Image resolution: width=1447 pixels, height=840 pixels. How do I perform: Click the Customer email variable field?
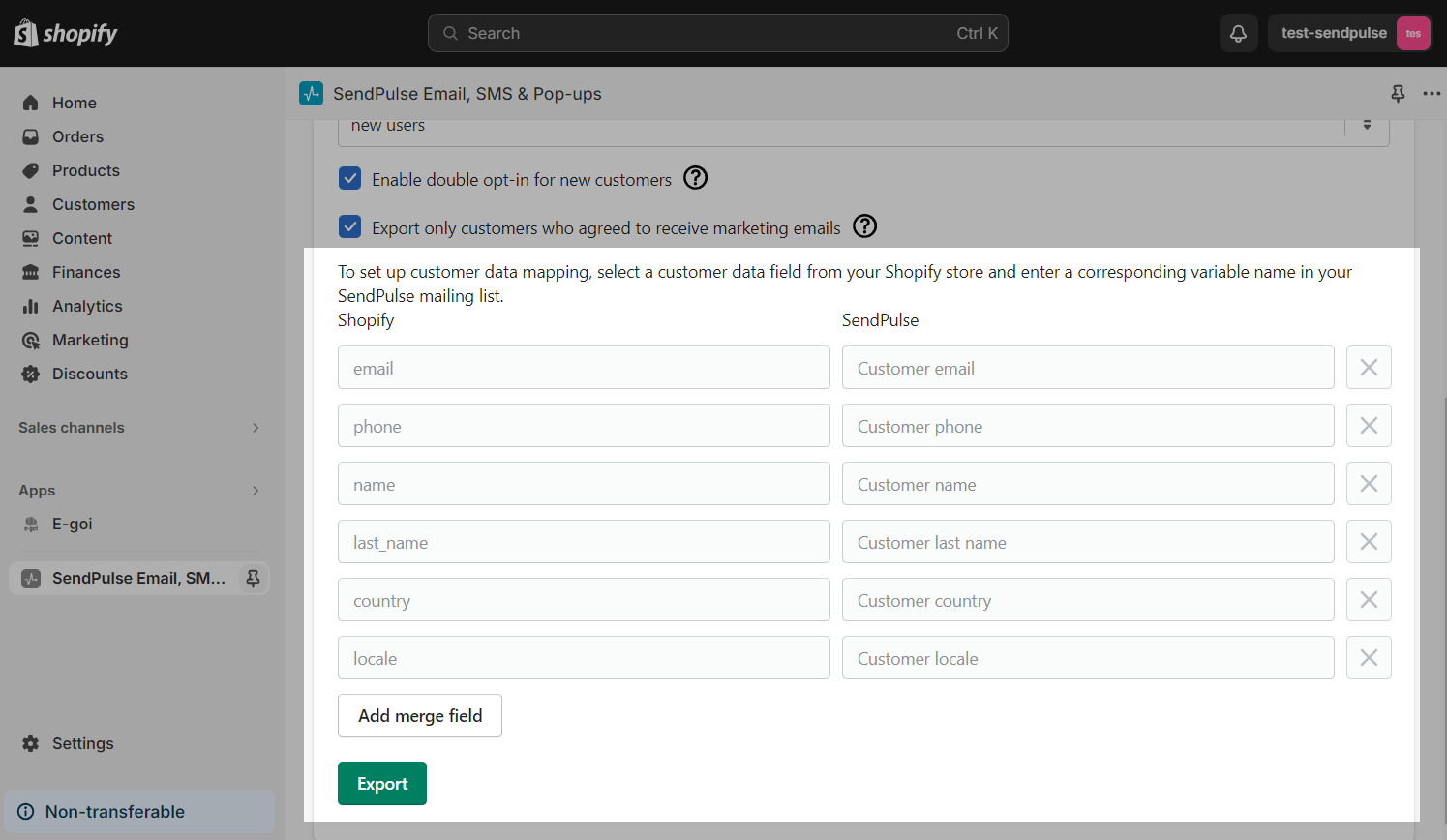pos(1088,368)
